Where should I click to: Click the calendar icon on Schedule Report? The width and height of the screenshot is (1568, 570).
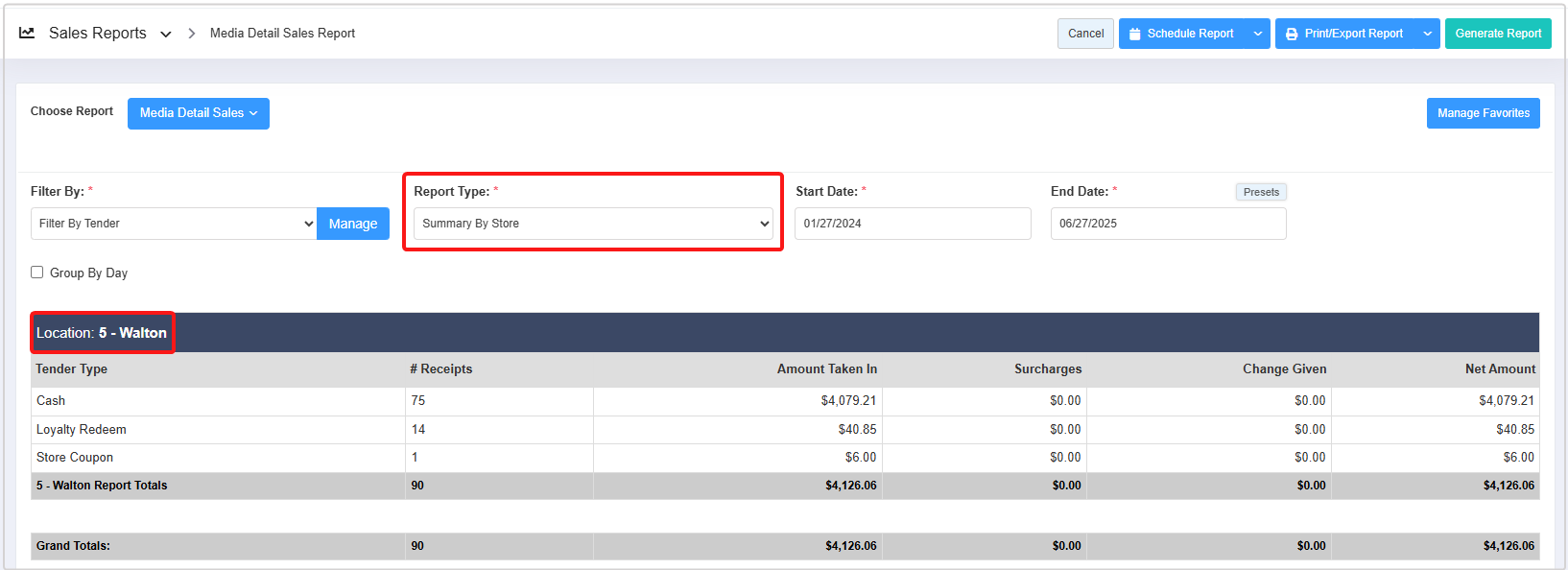tap(1134, 34)
